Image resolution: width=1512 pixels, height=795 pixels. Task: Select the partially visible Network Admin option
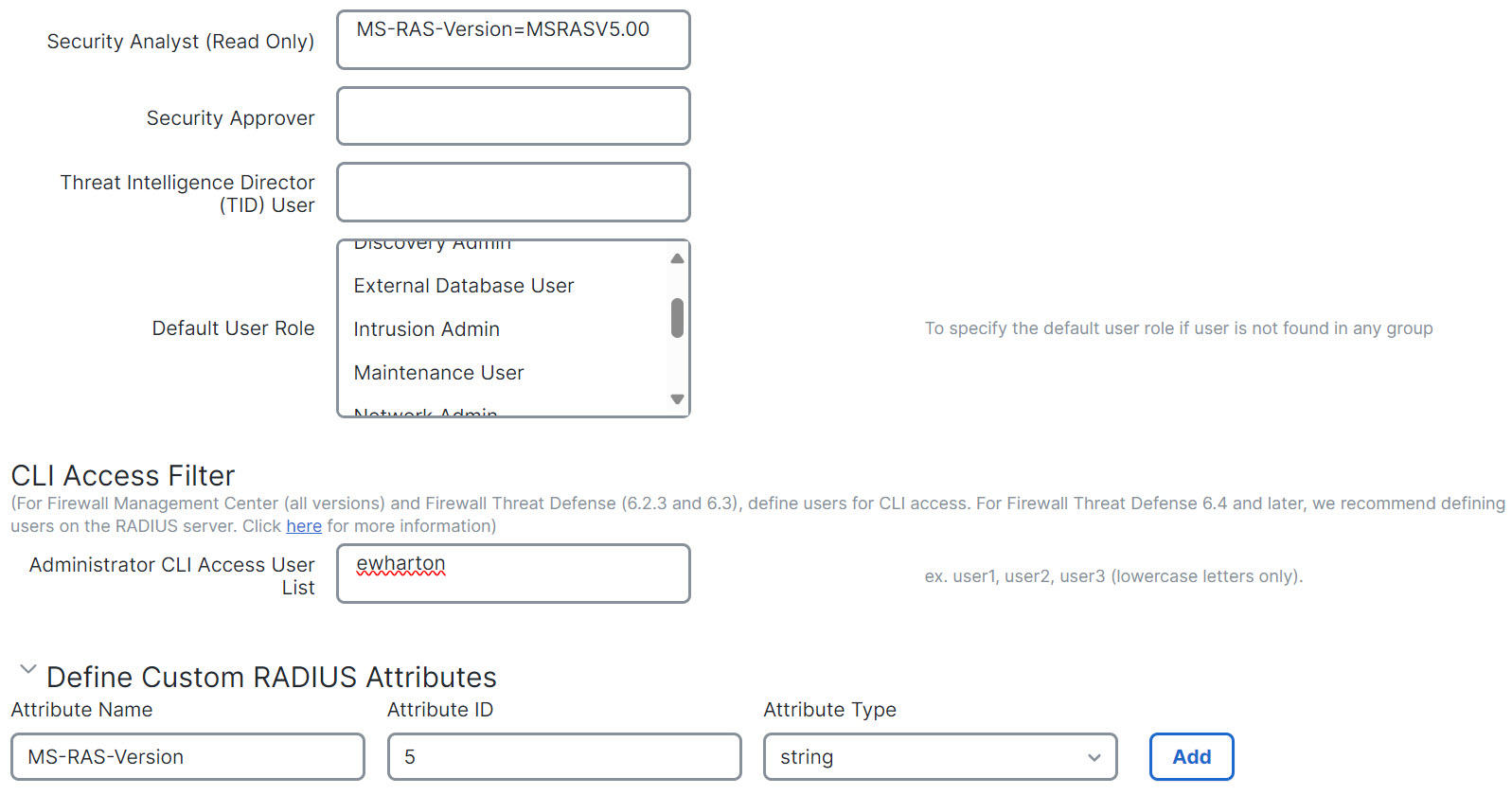(x=425, y=411)
